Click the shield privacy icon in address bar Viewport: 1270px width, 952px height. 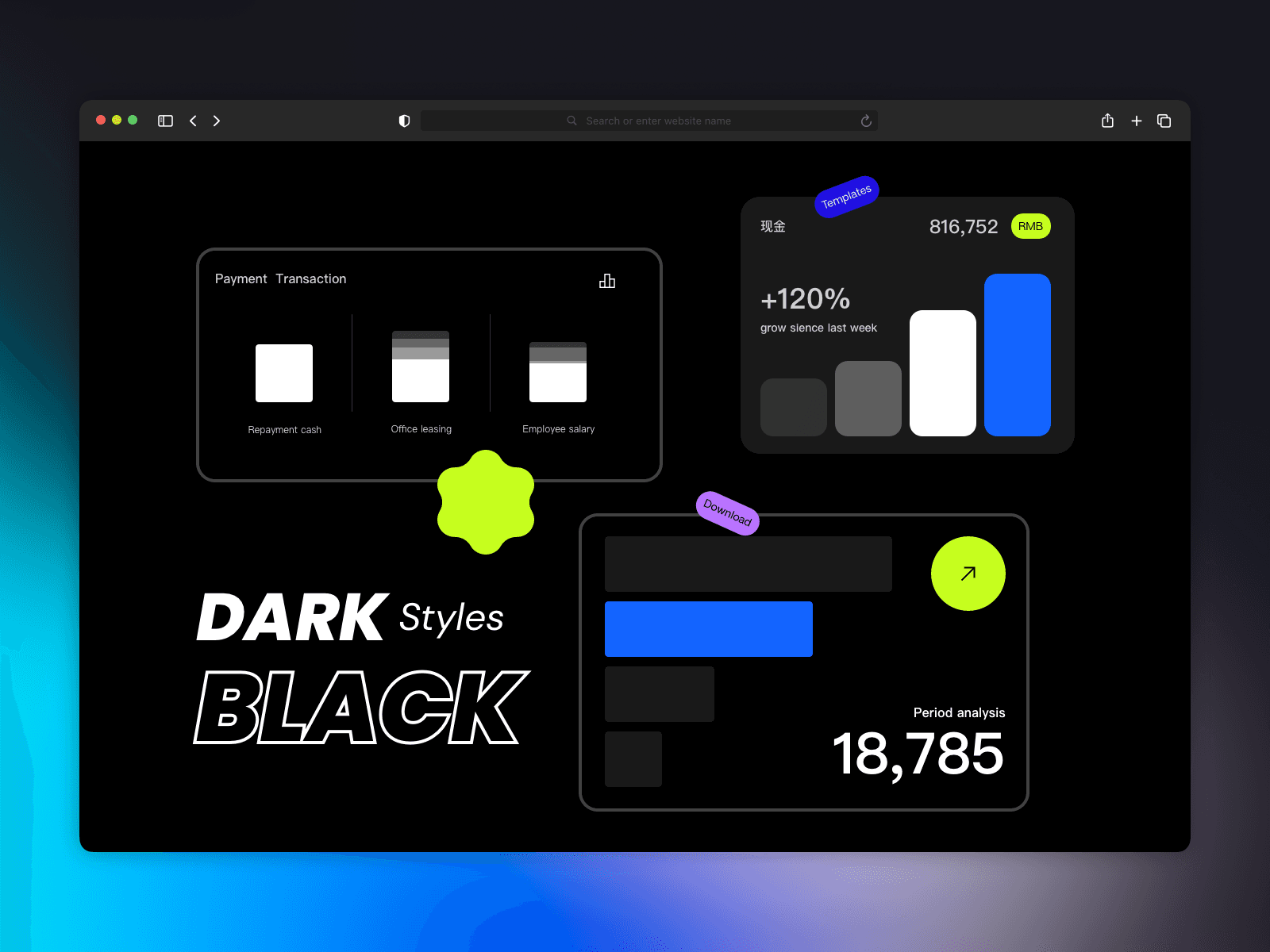(x=404, y=121)
